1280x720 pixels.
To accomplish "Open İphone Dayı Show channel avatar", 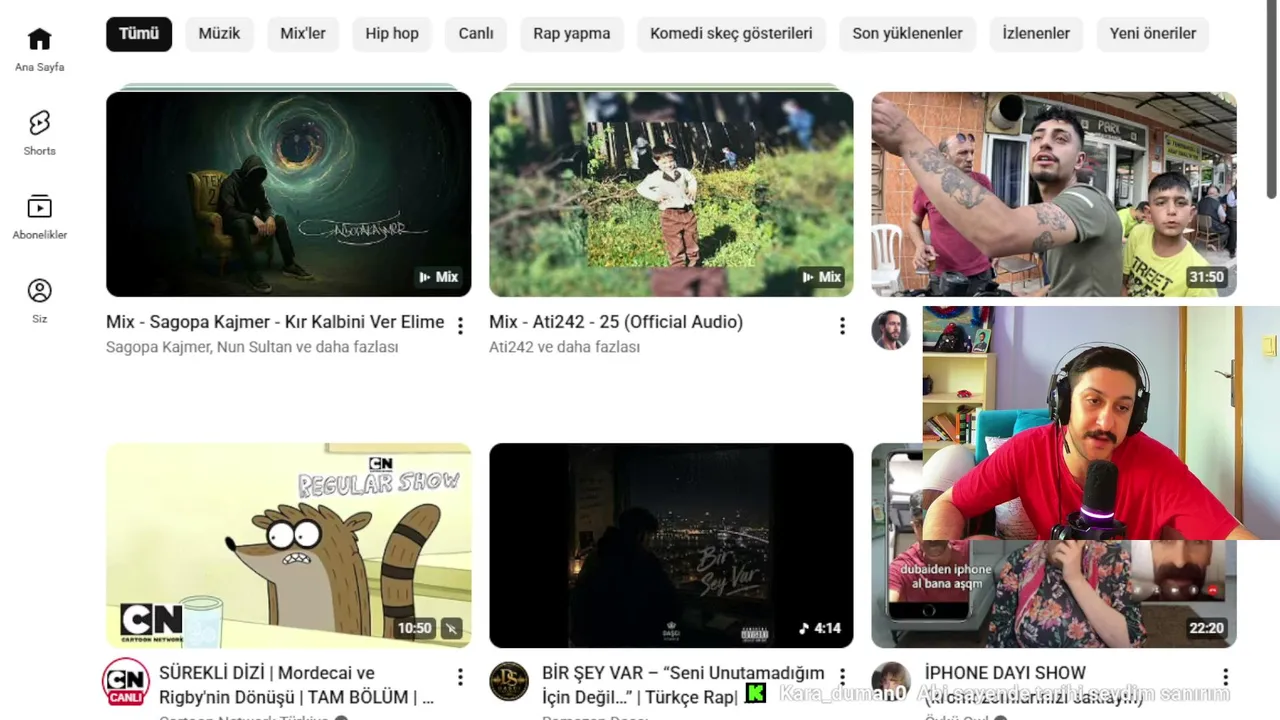I will [x=891, y=681].
